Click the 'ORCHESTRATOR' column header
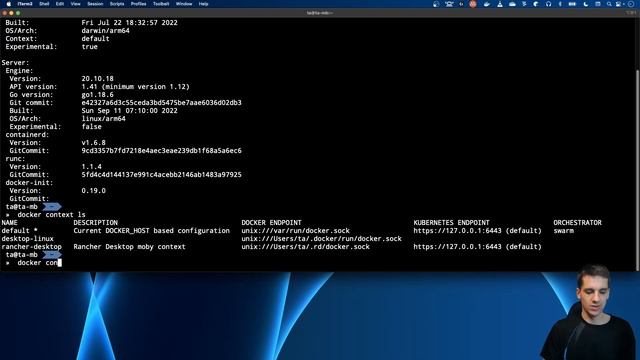This screenshot has width=640, height=360. click(578, 223)
